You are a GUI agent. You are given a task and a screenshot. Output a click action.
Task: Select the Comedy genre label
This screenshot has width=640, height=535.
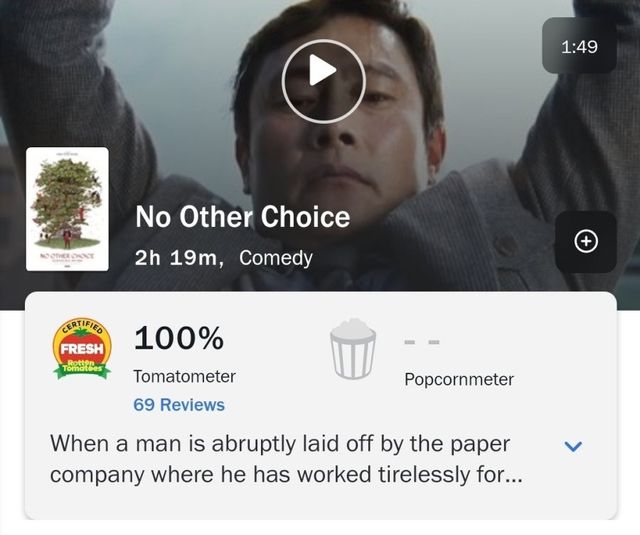coord(276,258)
